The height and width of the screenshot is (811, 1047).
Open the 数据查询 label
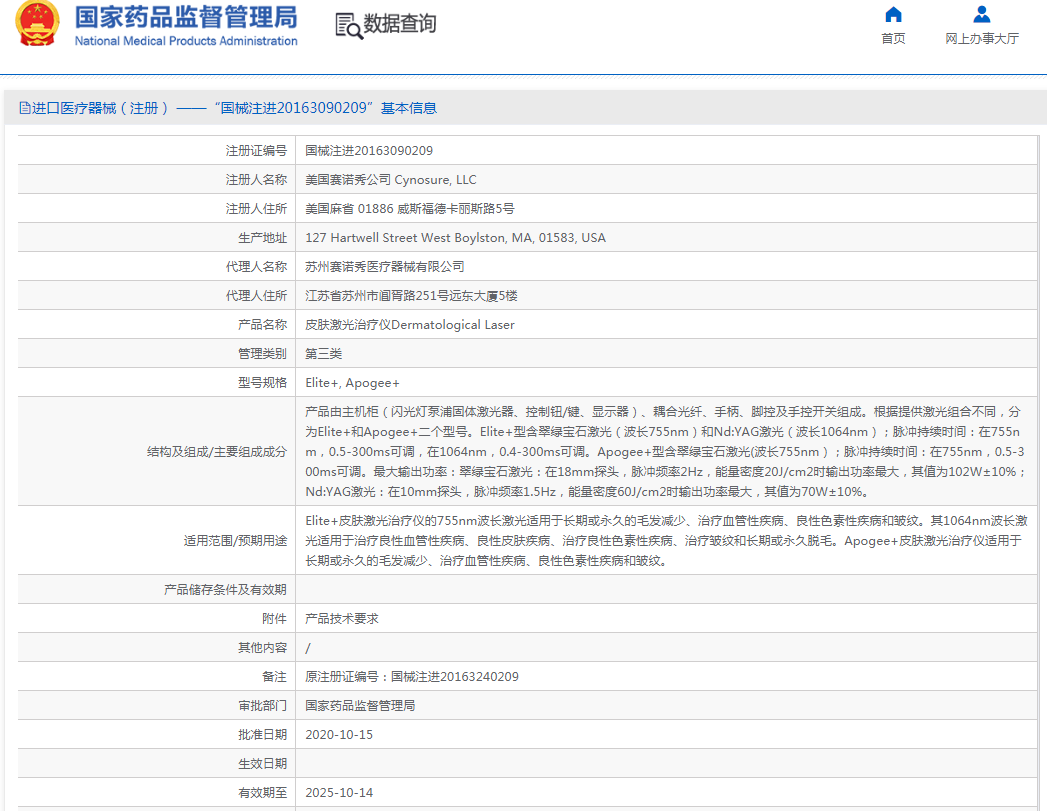click(400, 24)
